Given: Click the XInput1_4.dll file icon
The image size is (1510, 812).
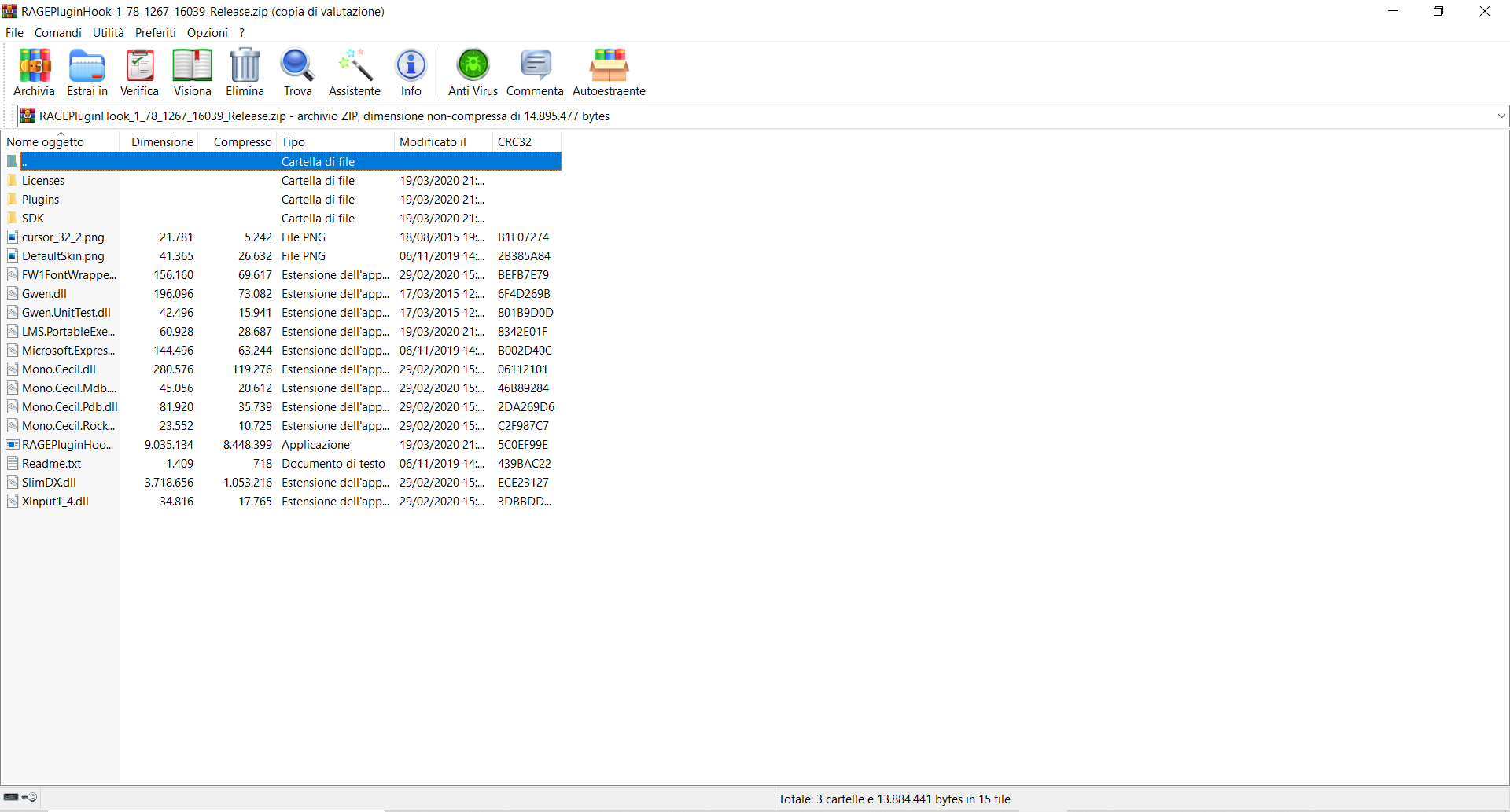Looking at the screenshot, I should (12, 502).
